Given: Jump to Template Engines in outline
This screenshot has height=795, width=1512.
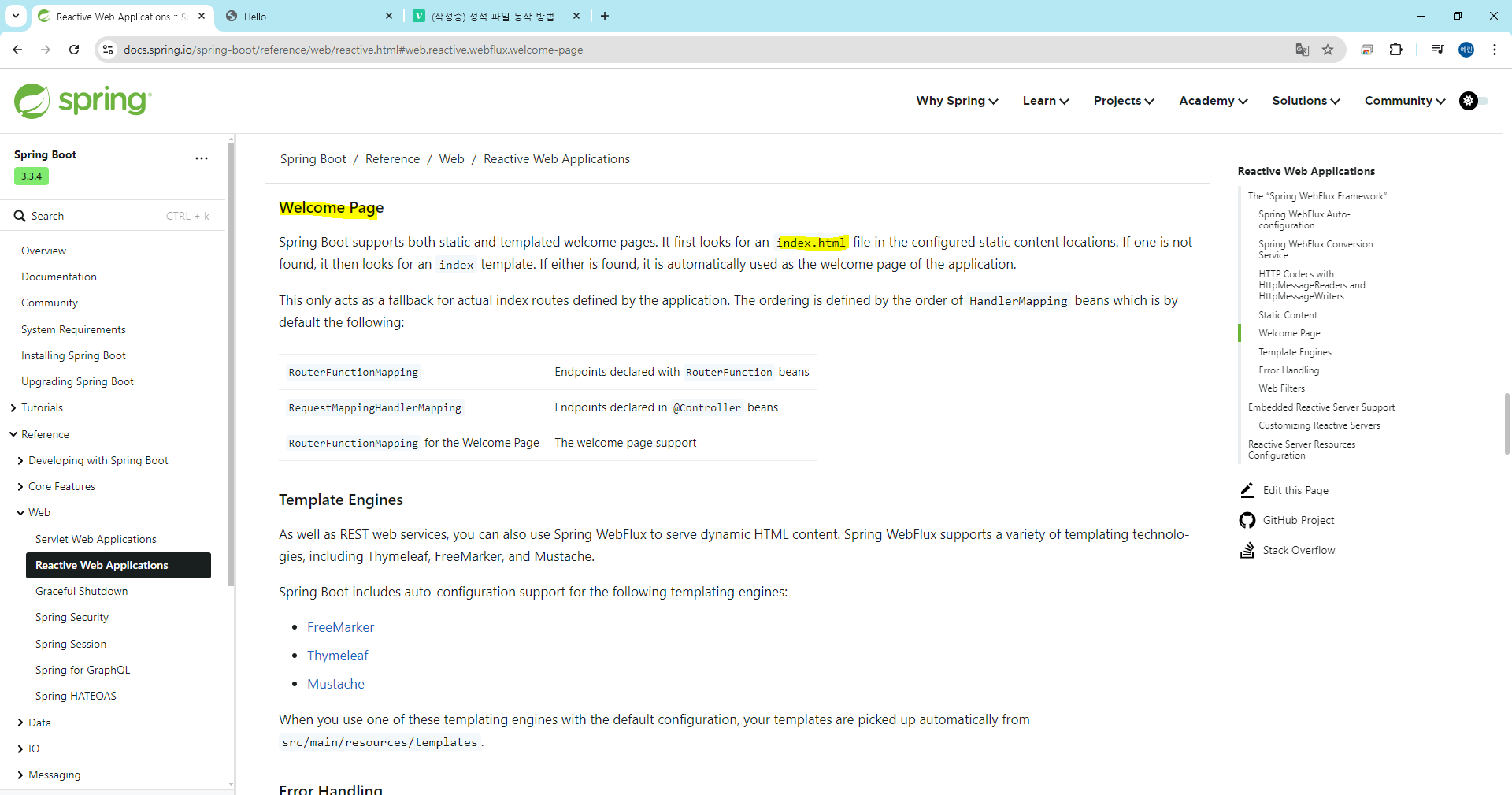Looking at the screenshot, I should [1295, 352].
